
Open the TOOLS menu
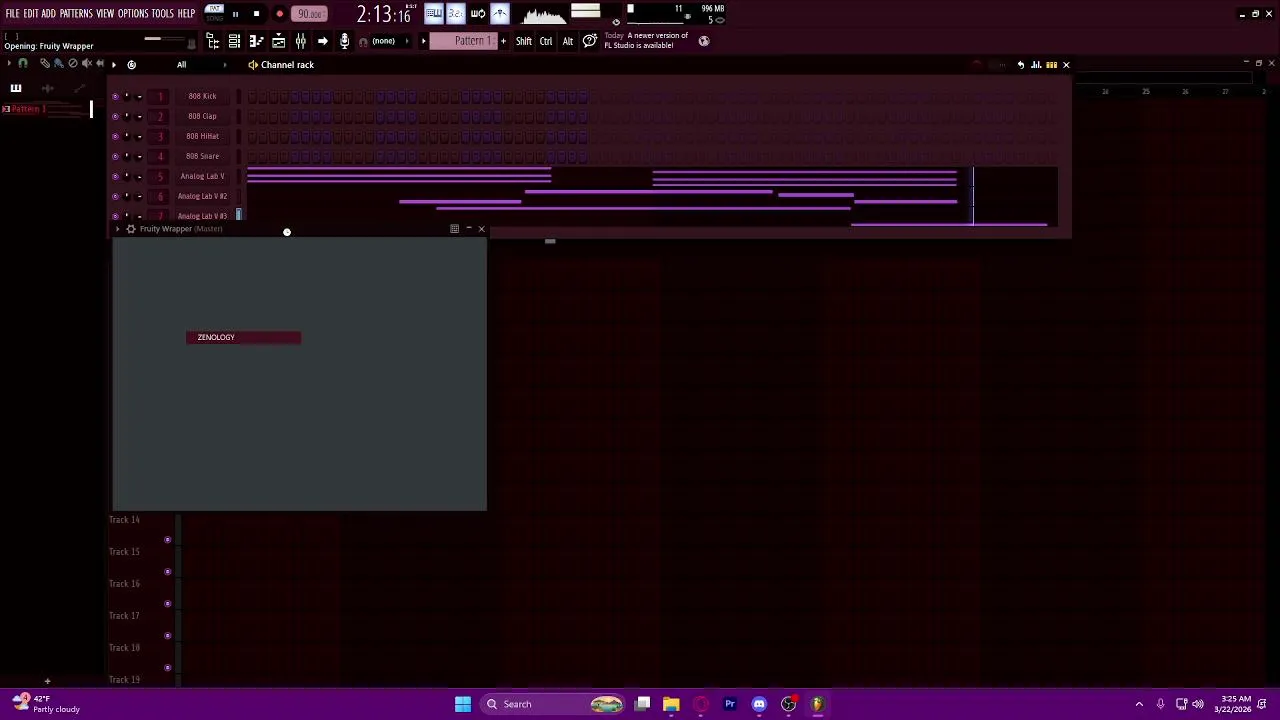pos(163,13)
